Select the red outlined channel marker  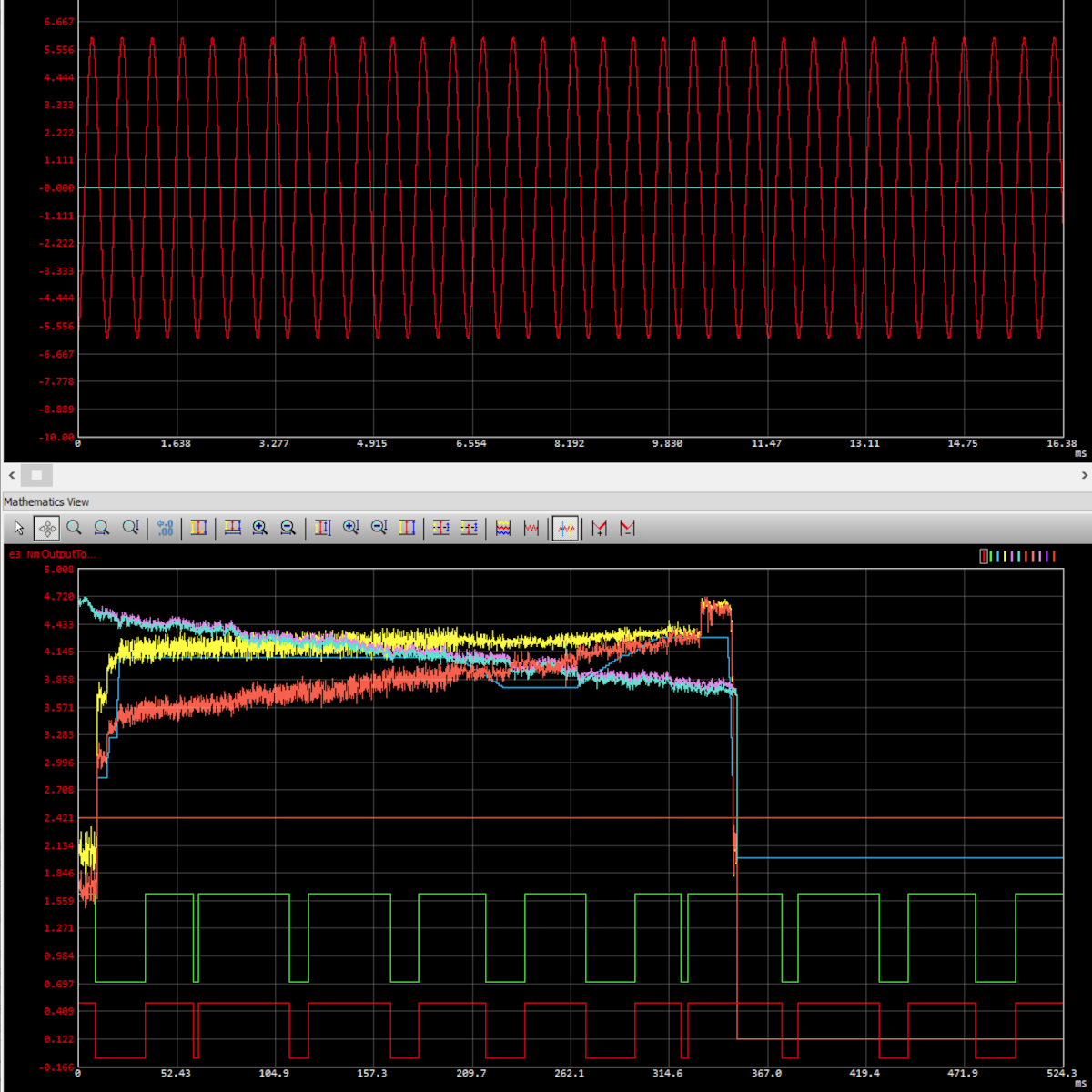[984, 556]
